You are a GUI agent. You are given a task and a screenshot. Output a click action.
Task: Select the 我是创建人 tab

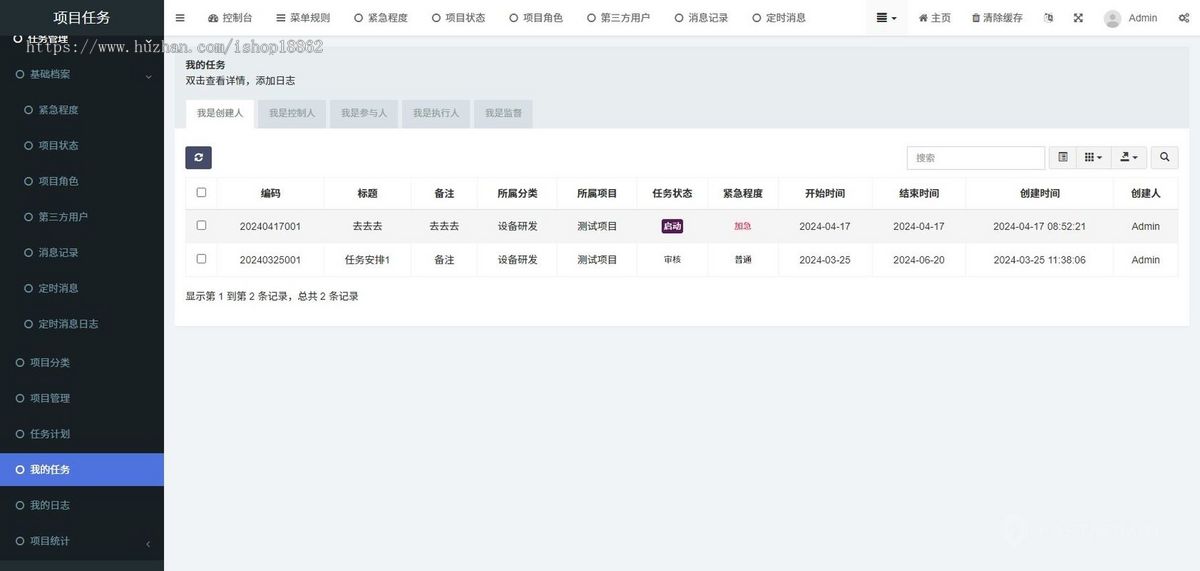[220, 113]
